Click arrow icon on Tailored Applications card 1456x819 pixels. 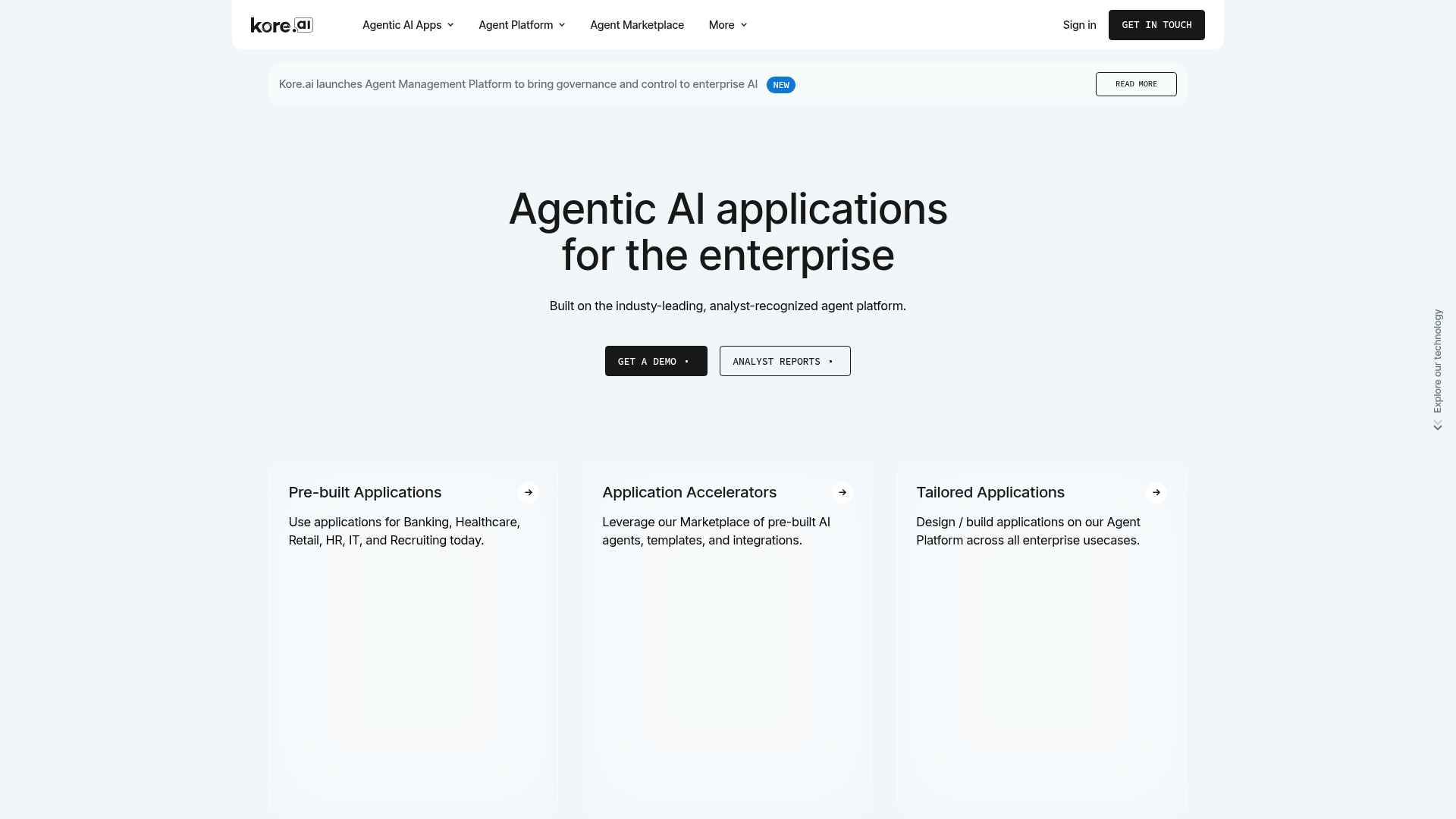pos(1156,493)
